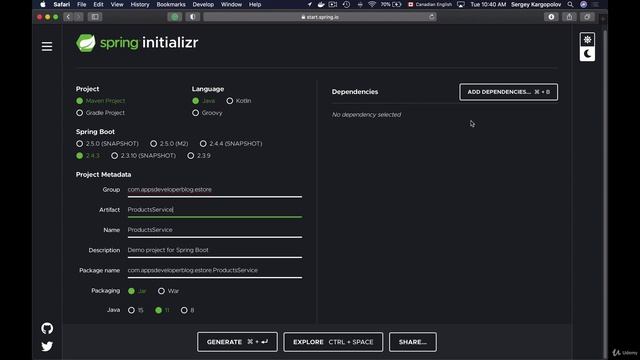This screenshot has width=640, height=360.
Task: Open the Safari menu
Action: (x=62, y=4)
